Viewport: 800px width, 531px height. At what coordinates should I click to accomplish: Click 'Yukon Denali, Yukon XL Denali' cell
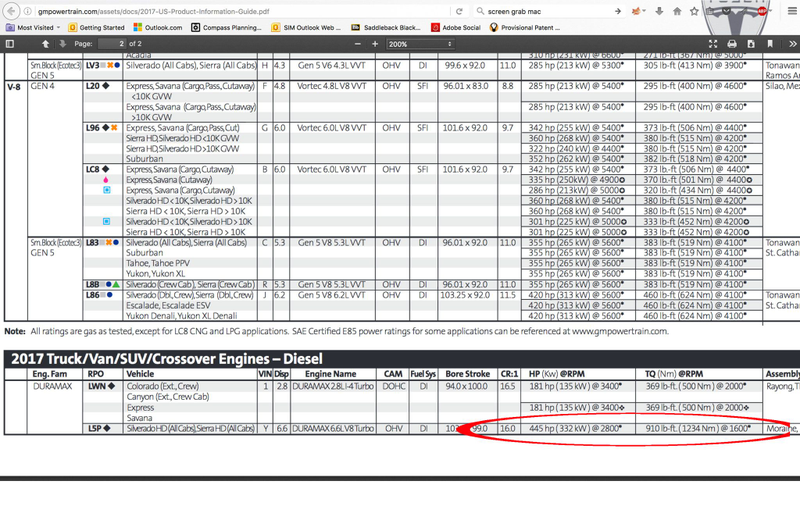click(182, 316)
